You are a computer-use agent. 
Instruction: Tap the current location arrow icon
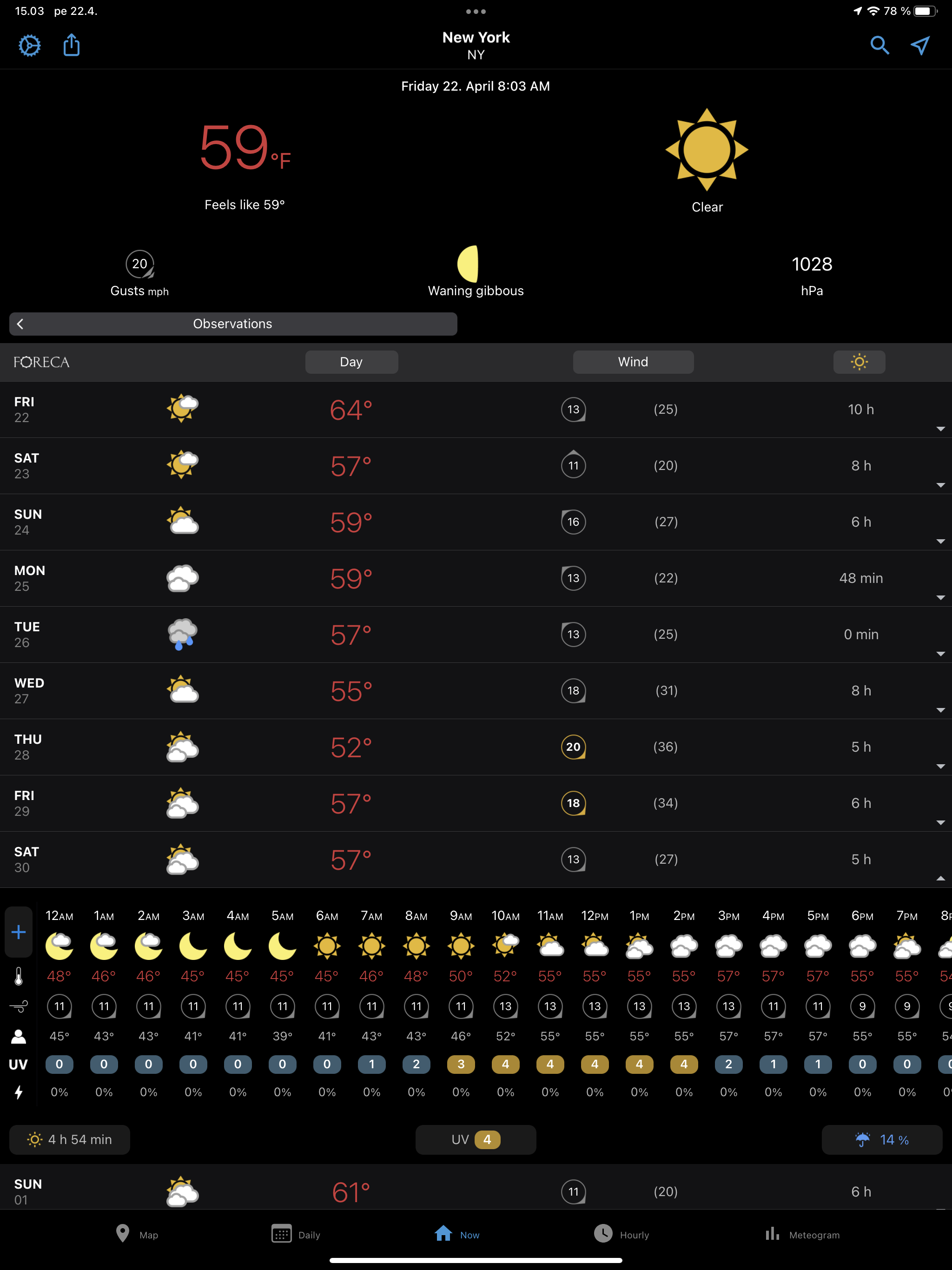(x=920, y=46)
